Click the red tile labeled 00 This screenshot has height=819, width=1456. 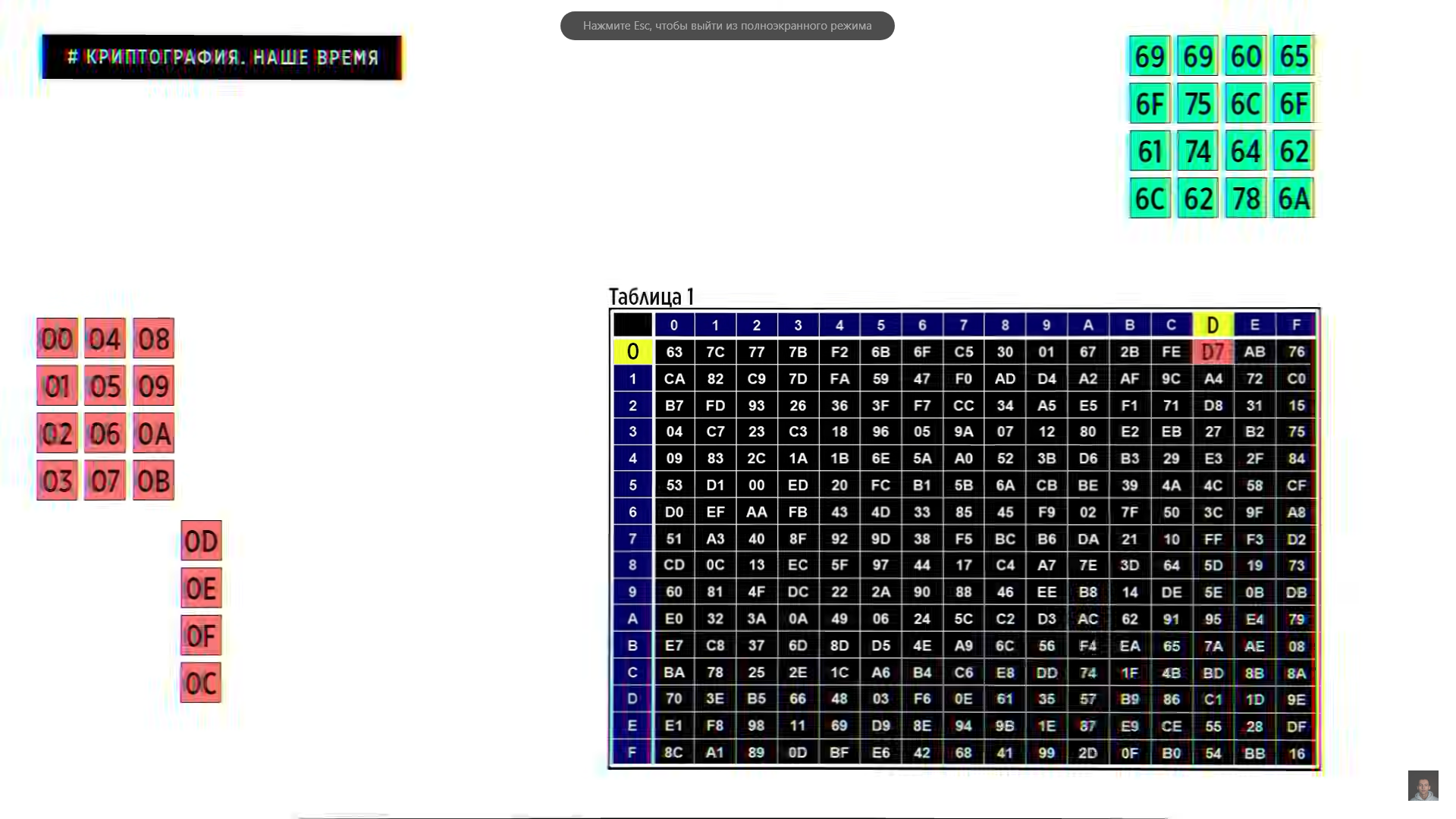(x=57, y=338)
